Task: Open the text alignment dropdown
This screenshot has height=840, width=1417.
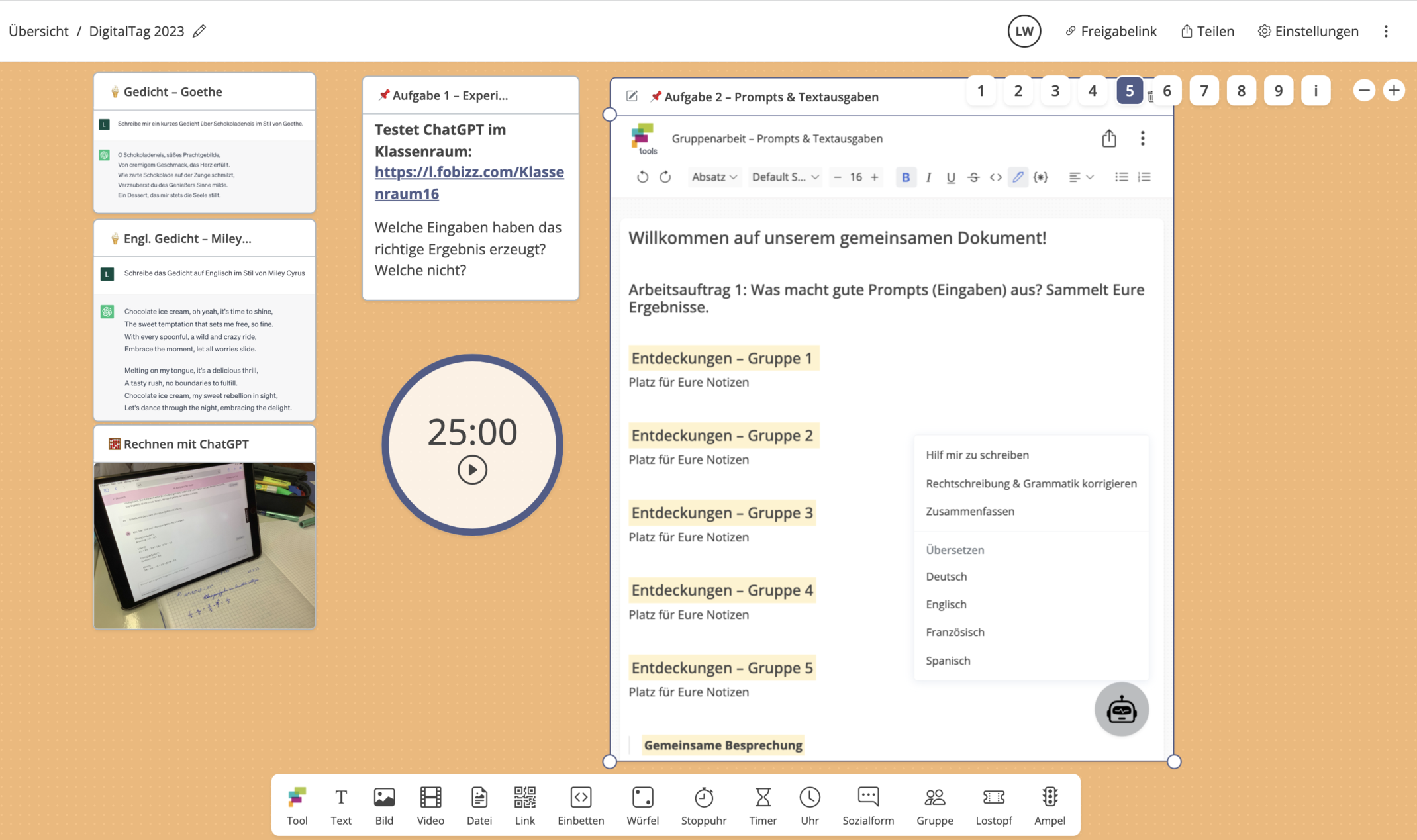Action: 1081,177
